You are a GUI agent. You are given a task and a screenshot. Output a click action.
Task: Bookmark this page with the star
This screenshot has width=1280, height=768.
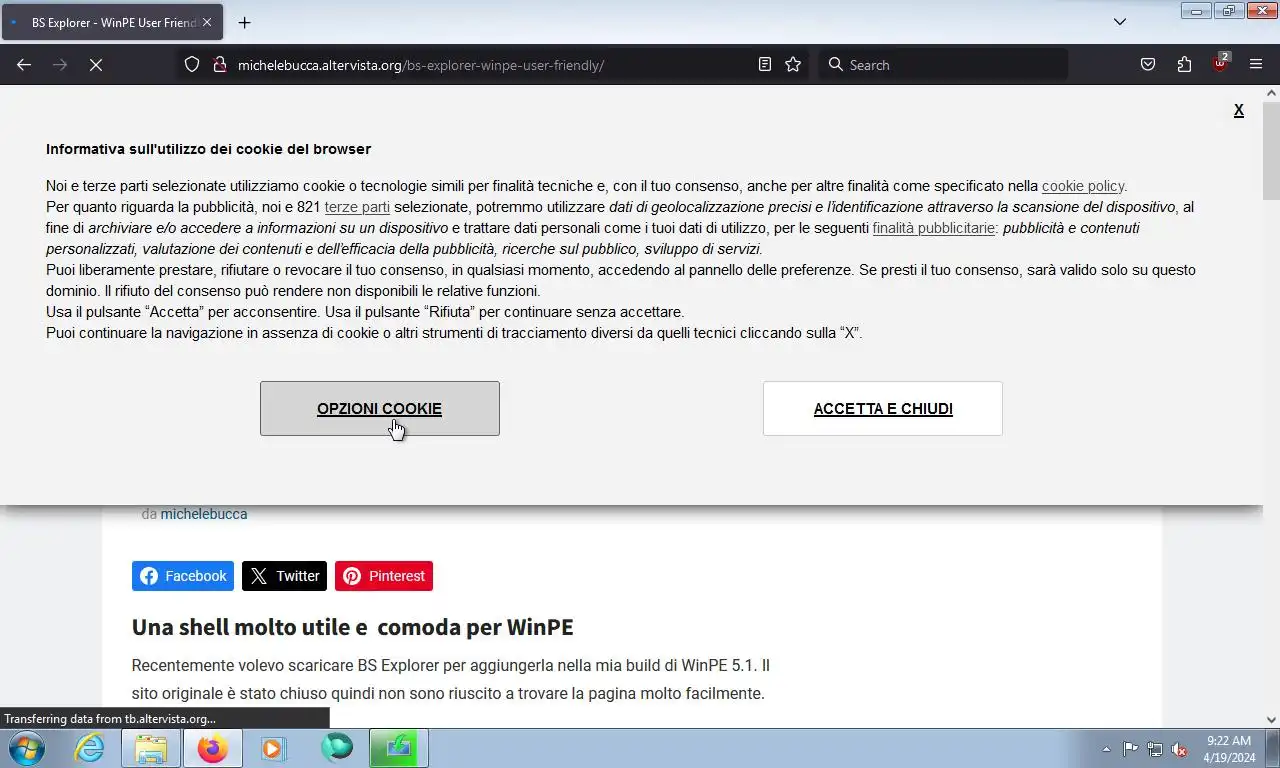pyautogui.click(x=793, y=65)
